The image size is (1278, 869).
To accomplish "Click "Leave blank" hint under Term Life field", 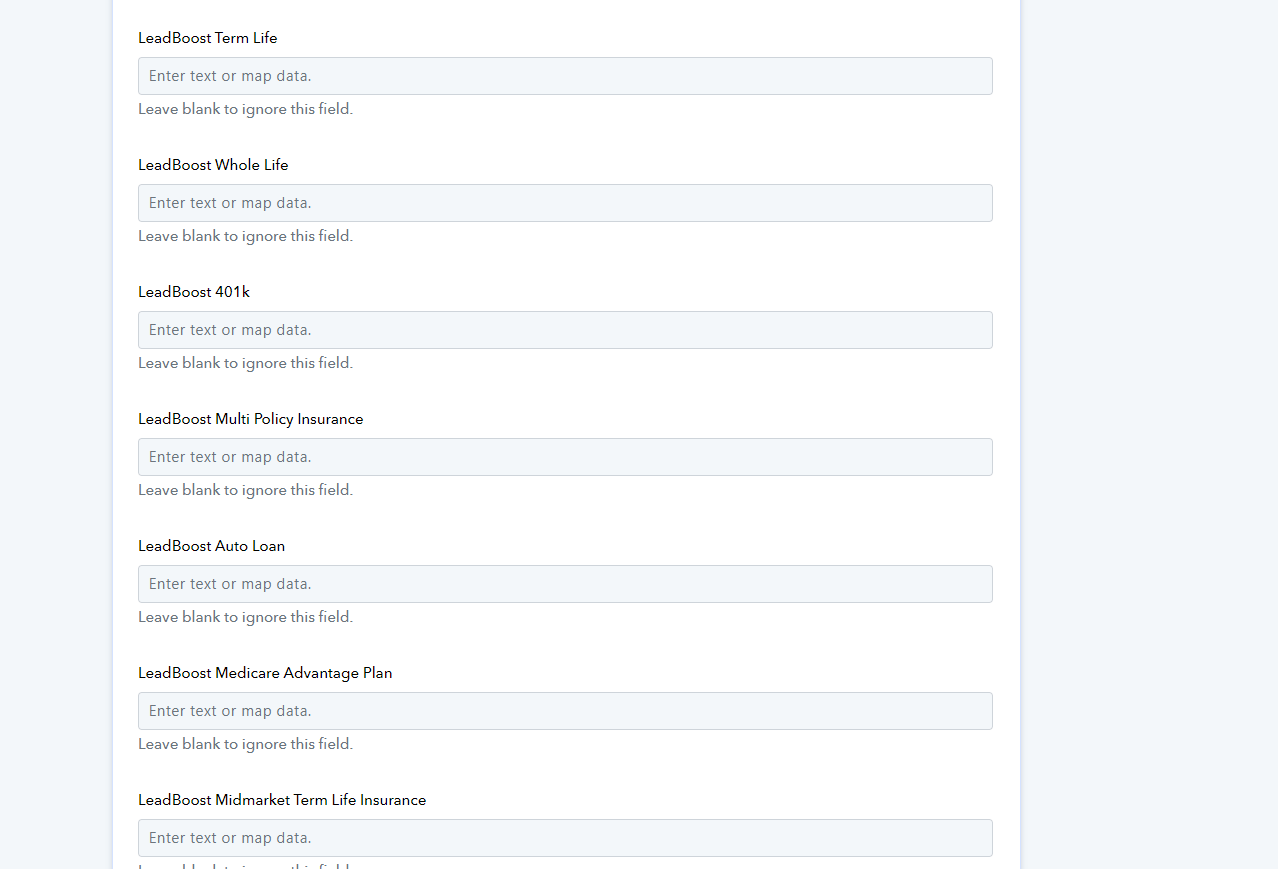I will (x=245, y=109).
